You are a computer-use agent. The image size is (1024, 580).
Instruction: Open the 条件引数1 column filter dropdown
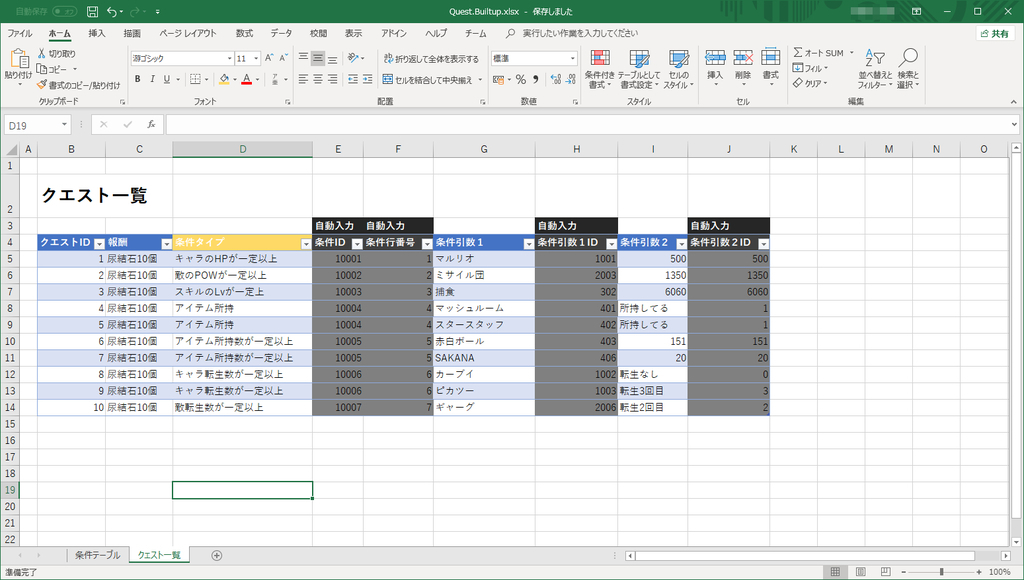tap(528, 244)
